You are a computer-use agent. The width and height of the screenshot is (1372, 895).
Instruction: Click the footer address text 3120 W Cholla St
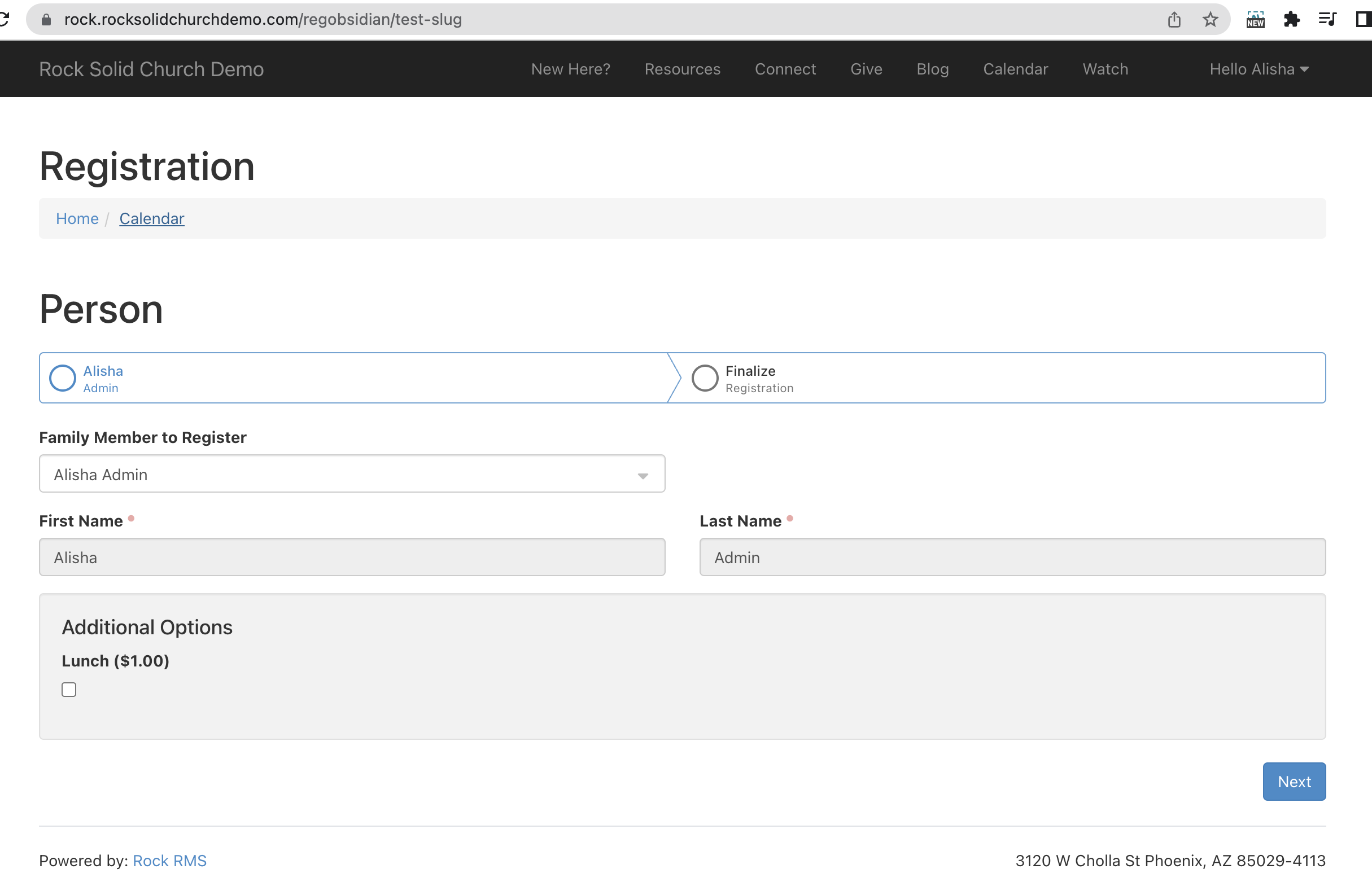point(1170,861)
